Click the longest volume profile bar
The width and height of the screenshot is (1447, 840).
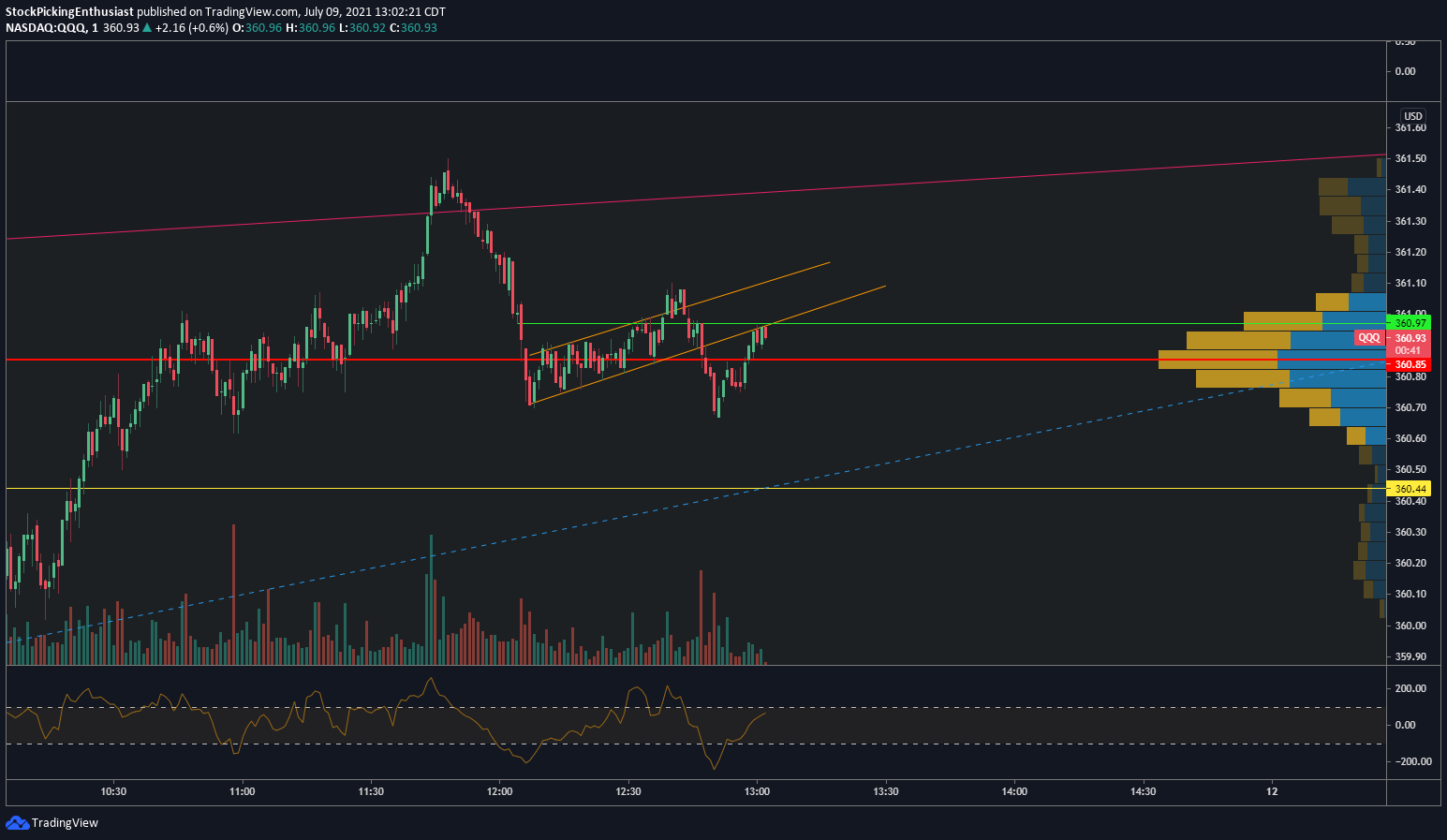(x=1272, y=360)
